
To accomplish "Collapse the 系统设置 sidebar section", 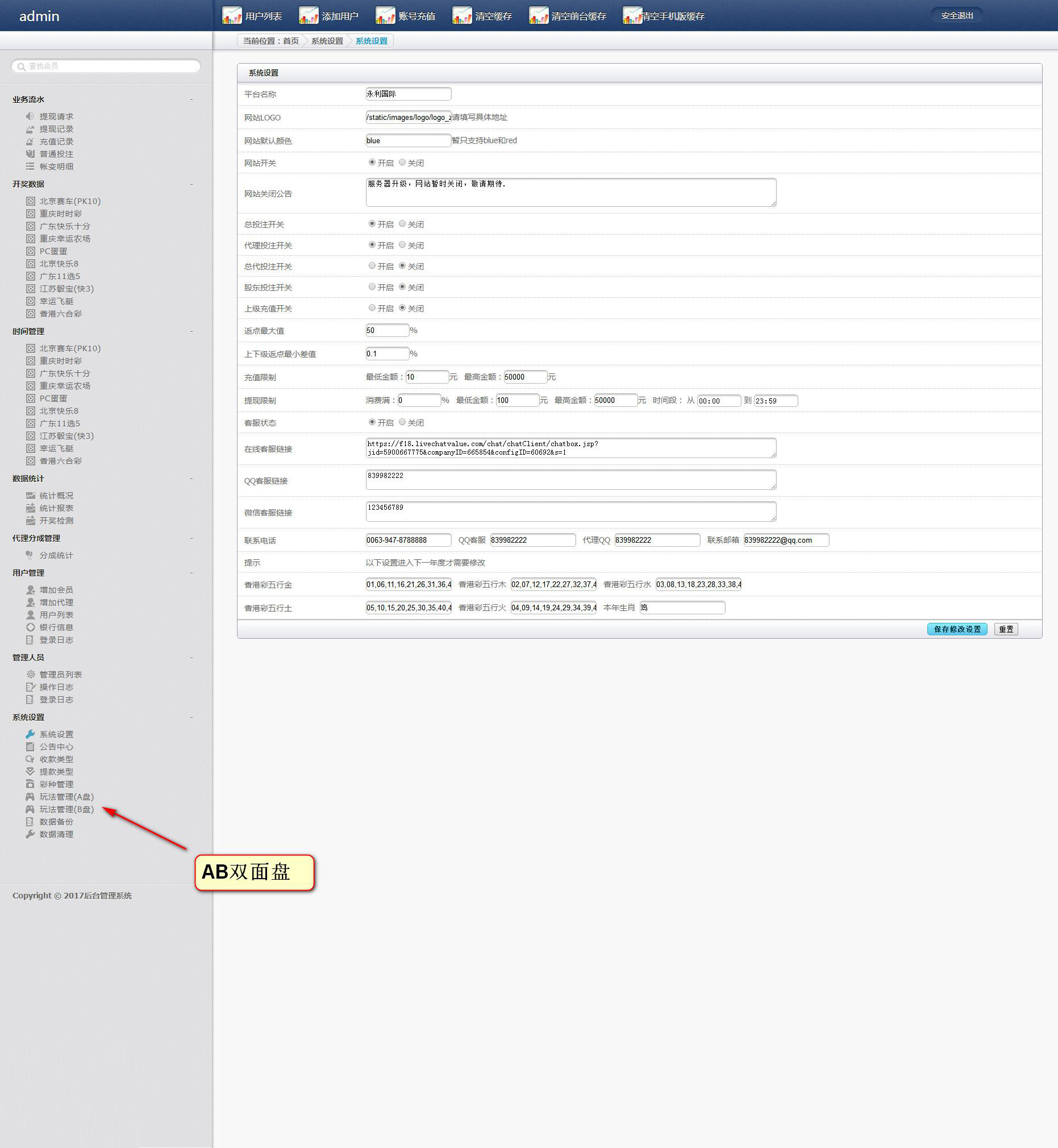I will 191,717.
